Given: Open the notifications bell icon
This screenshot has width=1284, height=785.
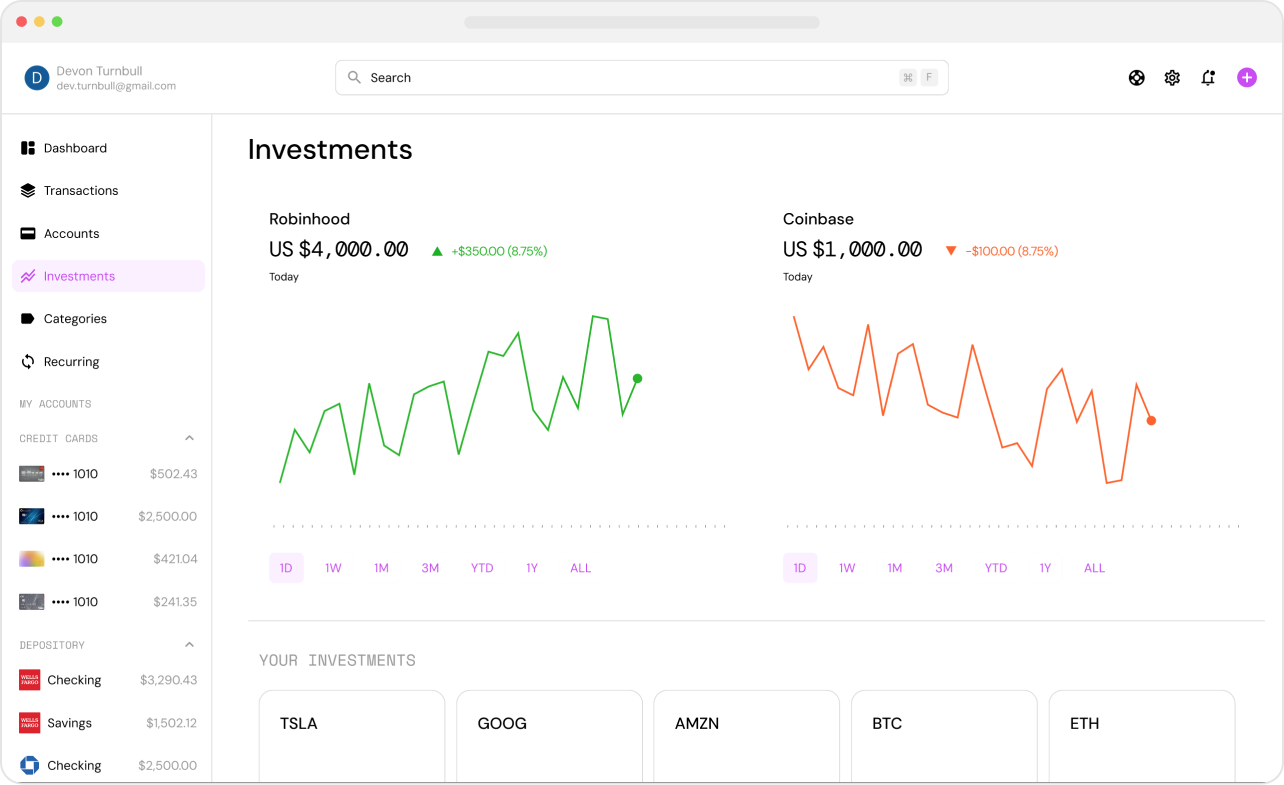Looking at the screenshot, I should point(1208,78).
